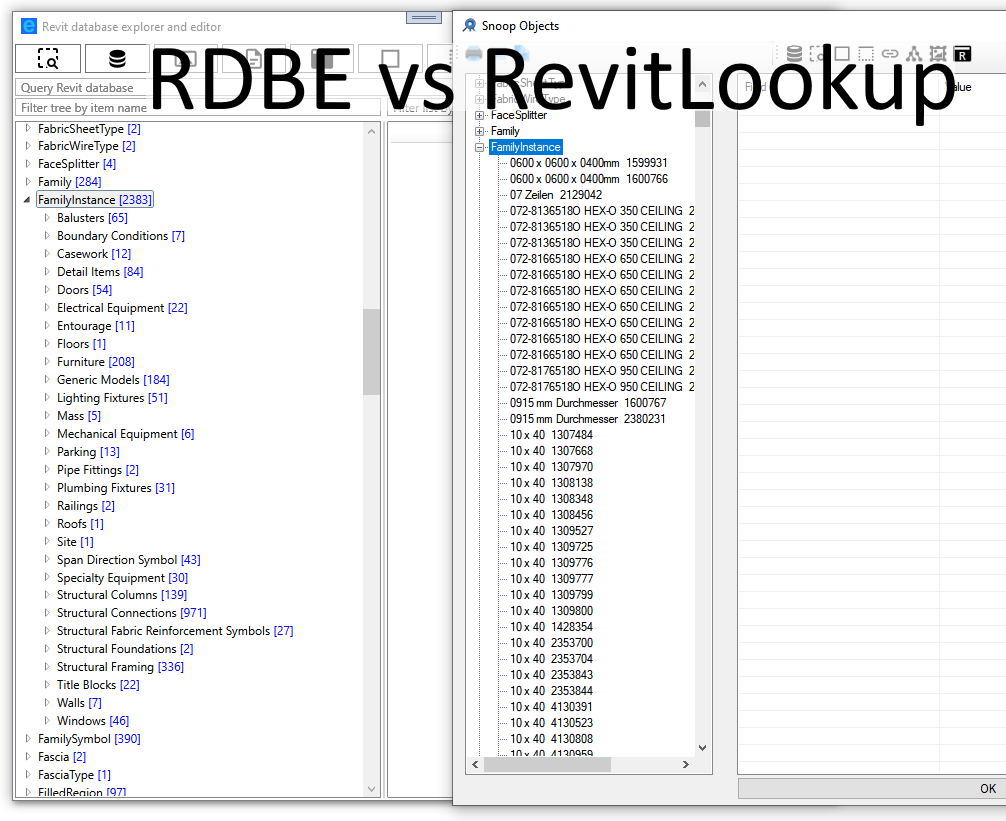Select the Plumbing Fixtures [31] item
Viewport: 1006px width, 821px height.
115,487
